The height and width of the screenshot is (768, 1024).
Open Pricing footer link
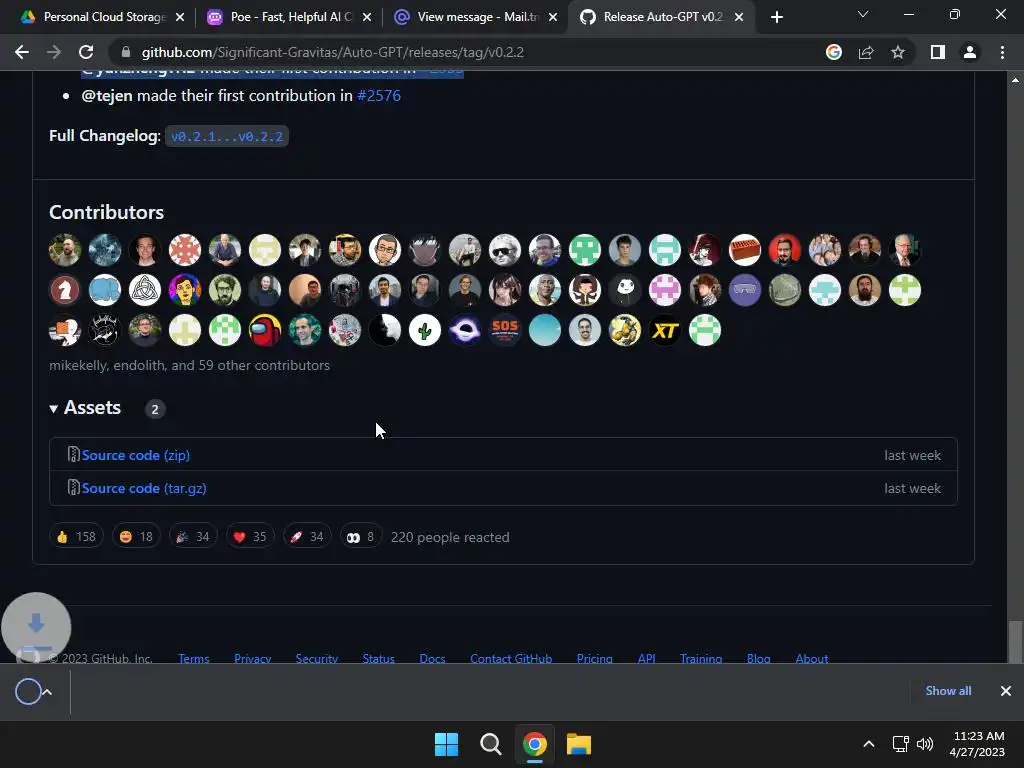594,658
